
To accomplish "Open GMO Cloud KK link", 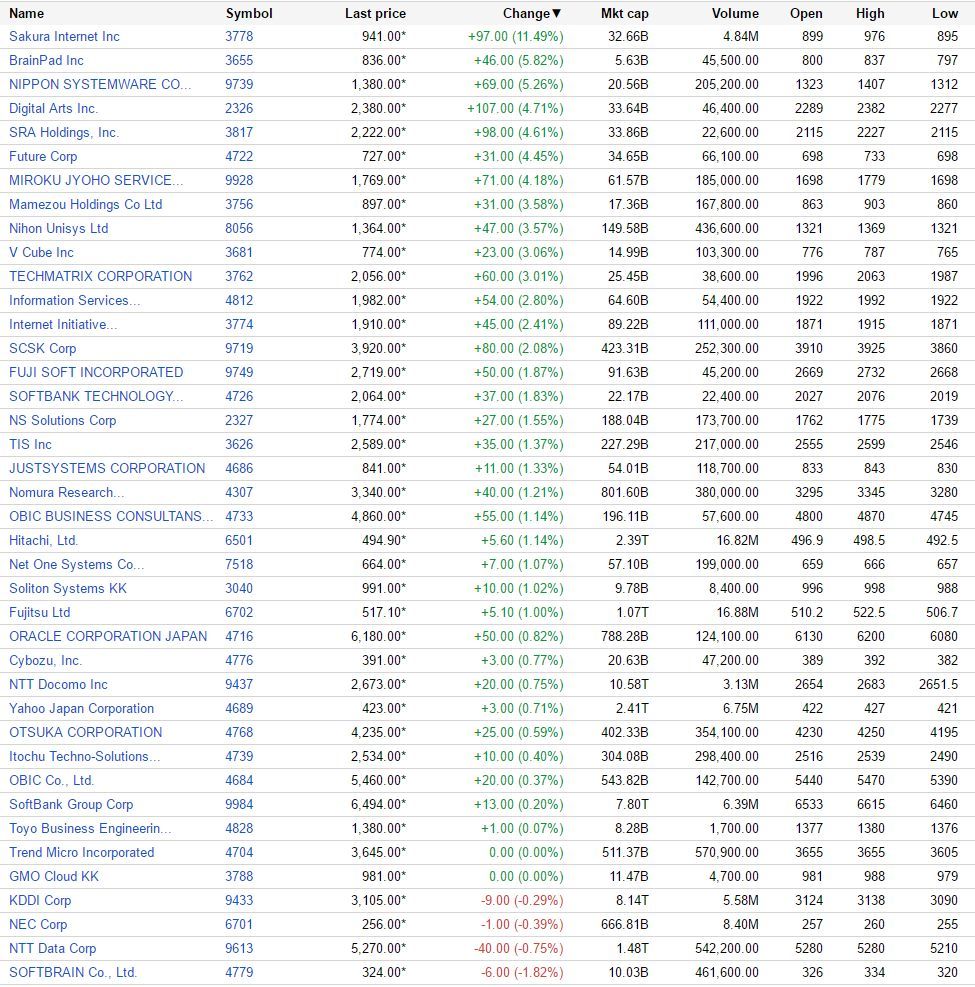I will (54, 876).
